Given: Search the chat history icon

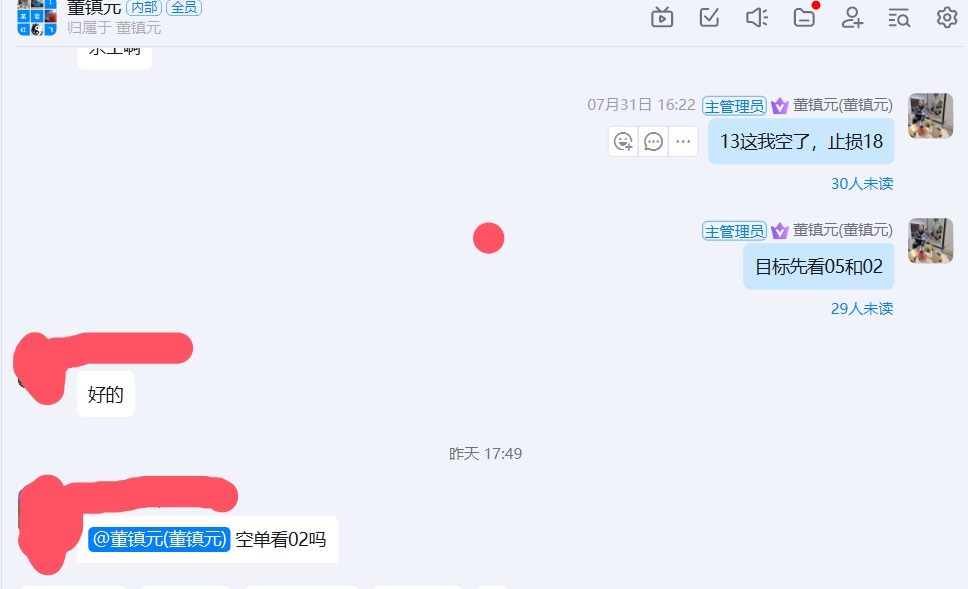Looking at the screenshot, I should click(x=899, y=18).
